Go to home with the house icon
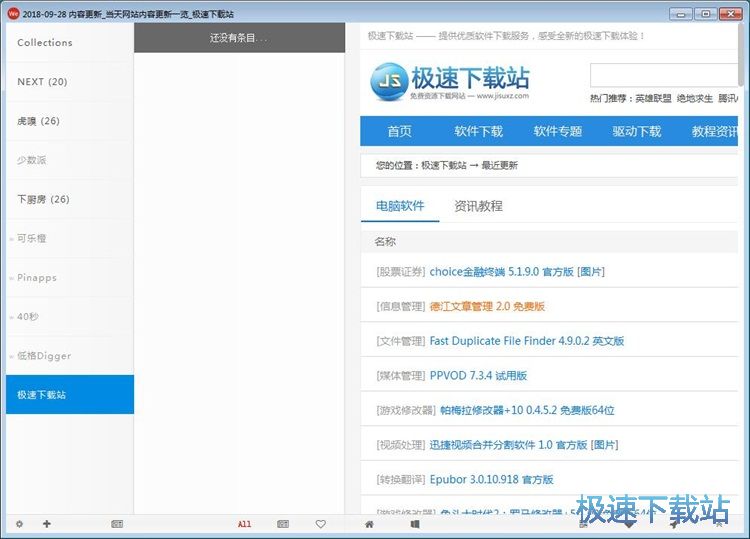Image resolution: width=750 pixels, height=539 pixels. tap(369, 524)
